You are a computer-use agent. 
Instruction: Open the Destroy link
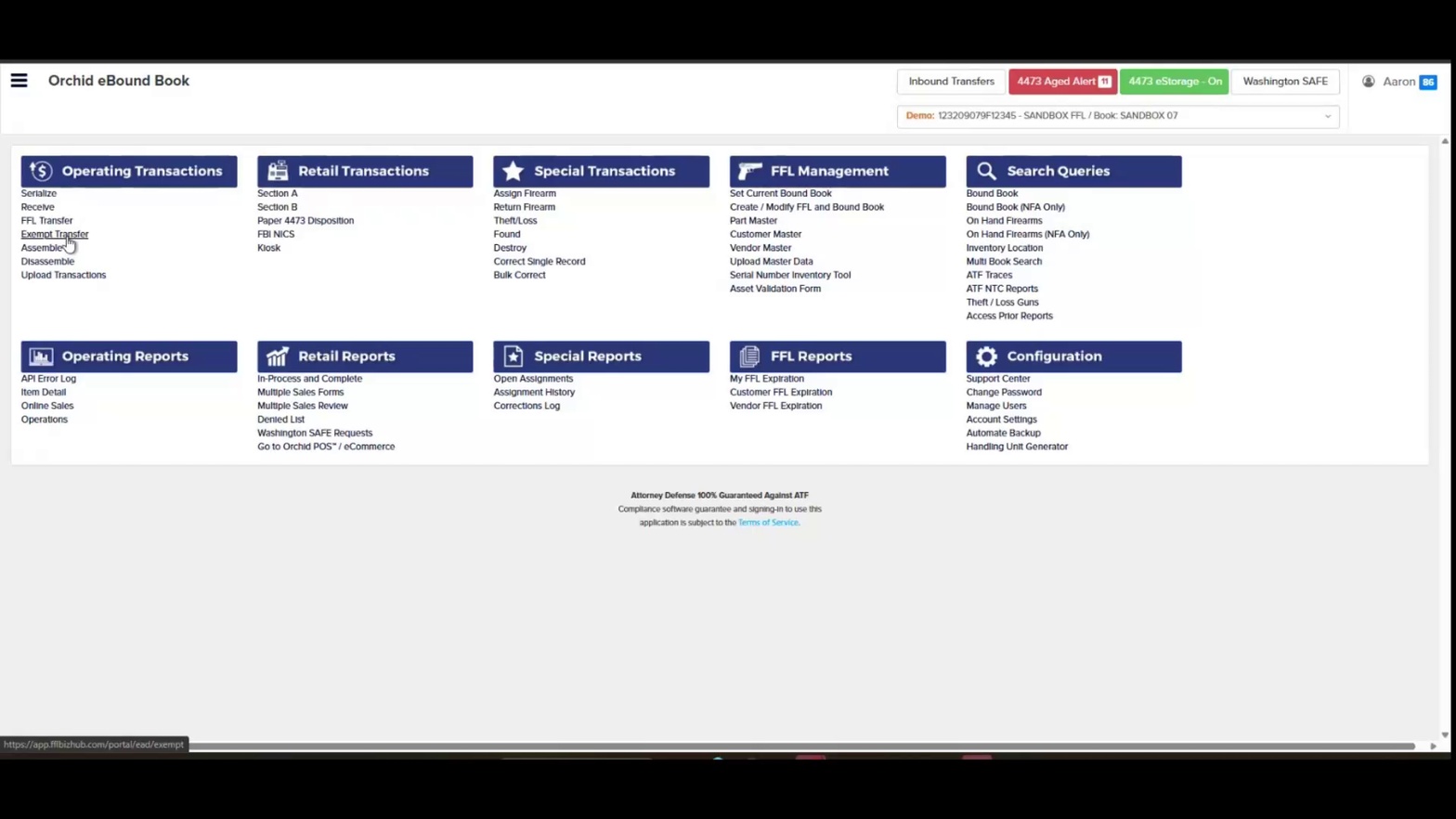pos(510,248)
